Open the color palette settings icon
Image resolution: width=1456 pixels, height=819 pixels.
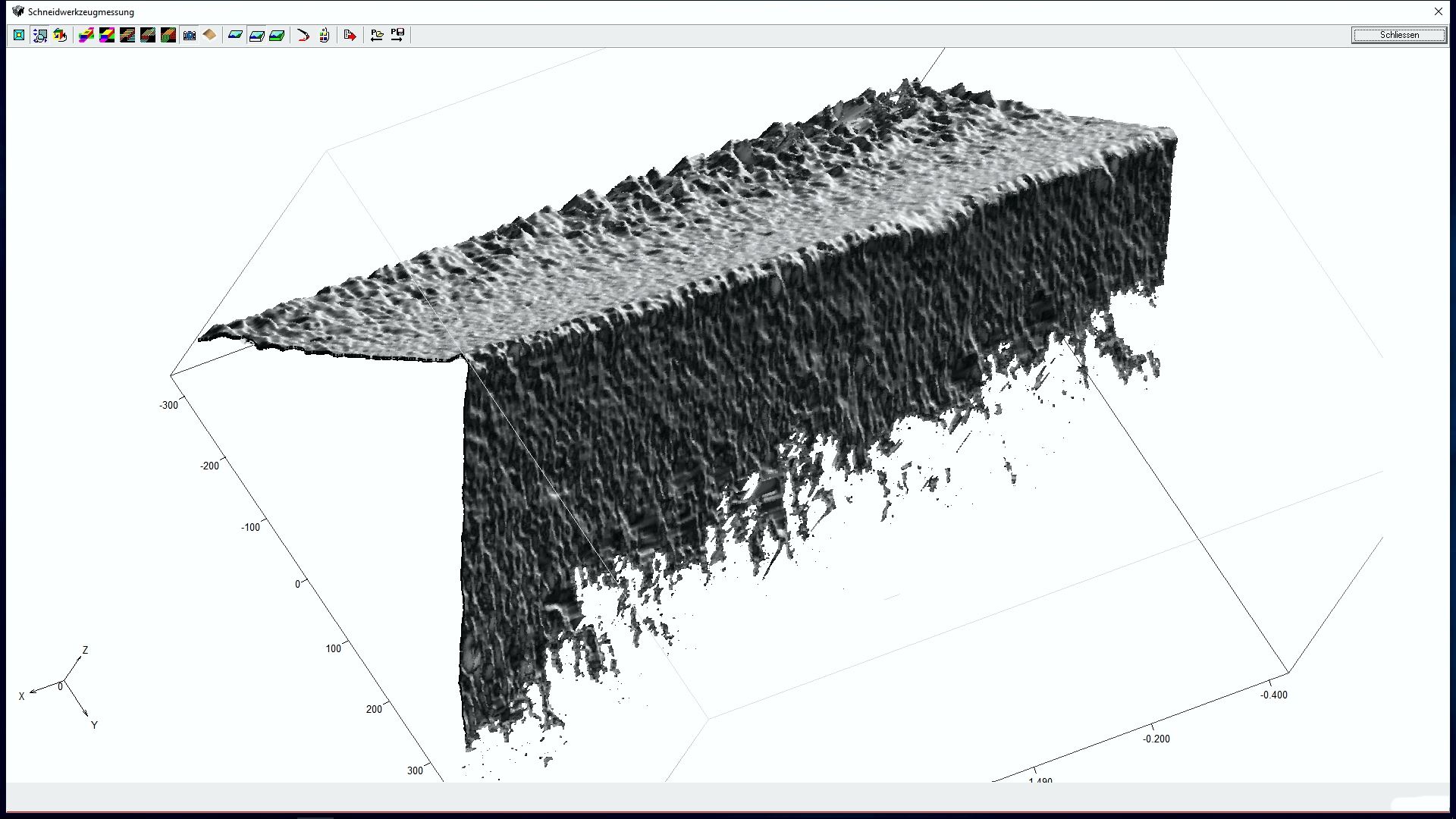[x=325, y=35]
